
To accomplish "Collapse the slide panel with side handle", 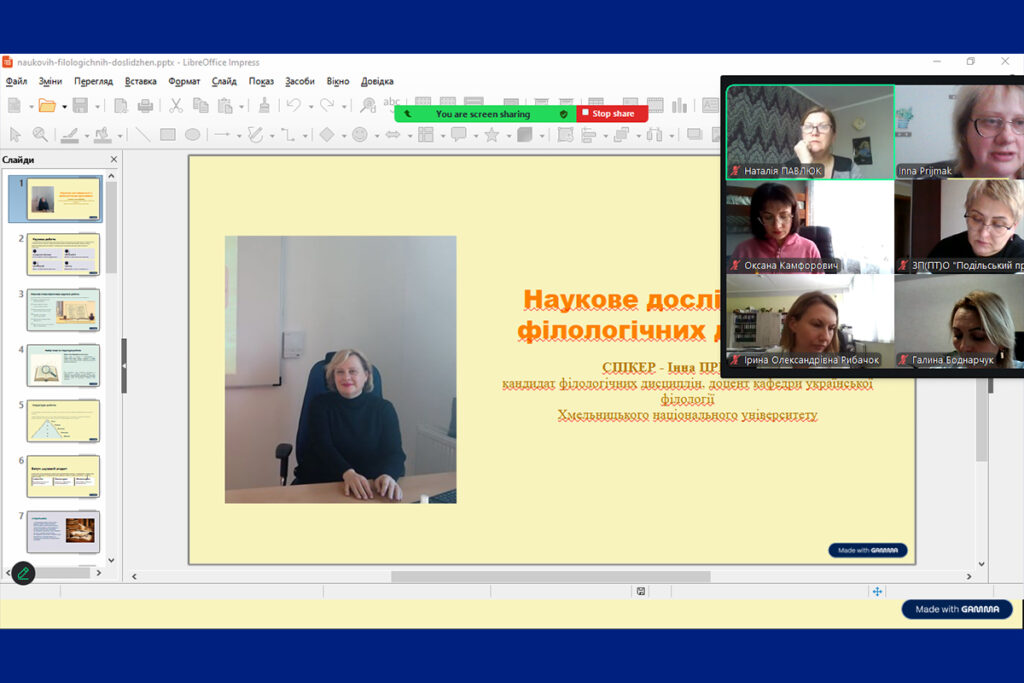I will pyautogui.click(x=124, y=365).
